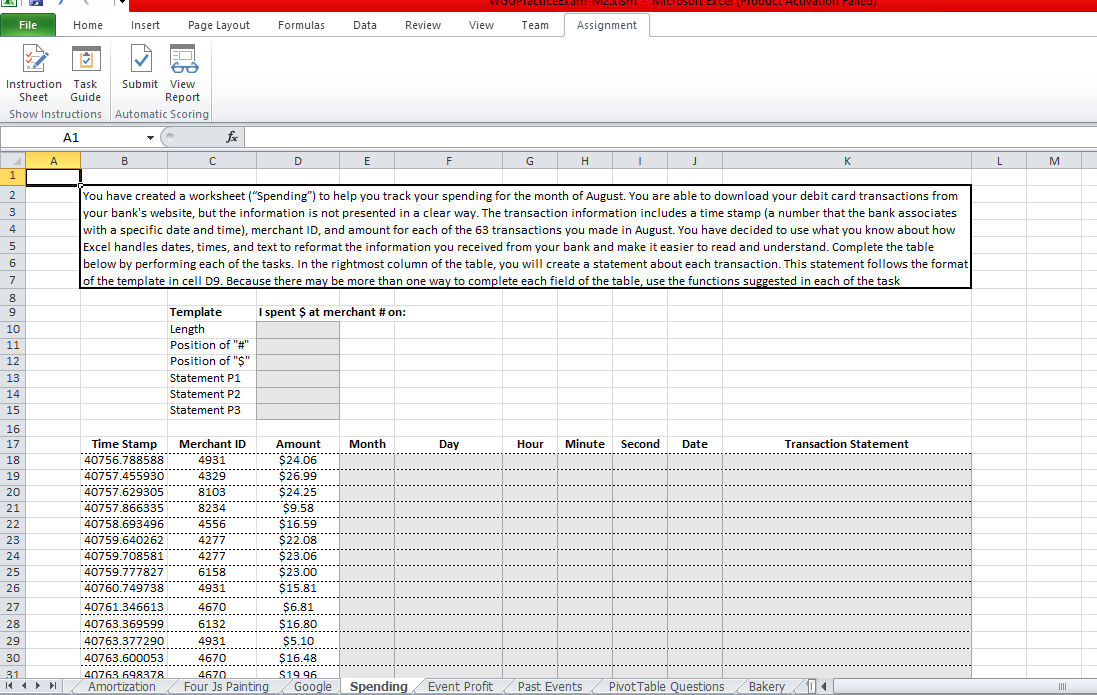Switch to the Event Profit sheet
Image resolution: width=1097 pixels, height=695 pixels.
(x=460, y=687)
